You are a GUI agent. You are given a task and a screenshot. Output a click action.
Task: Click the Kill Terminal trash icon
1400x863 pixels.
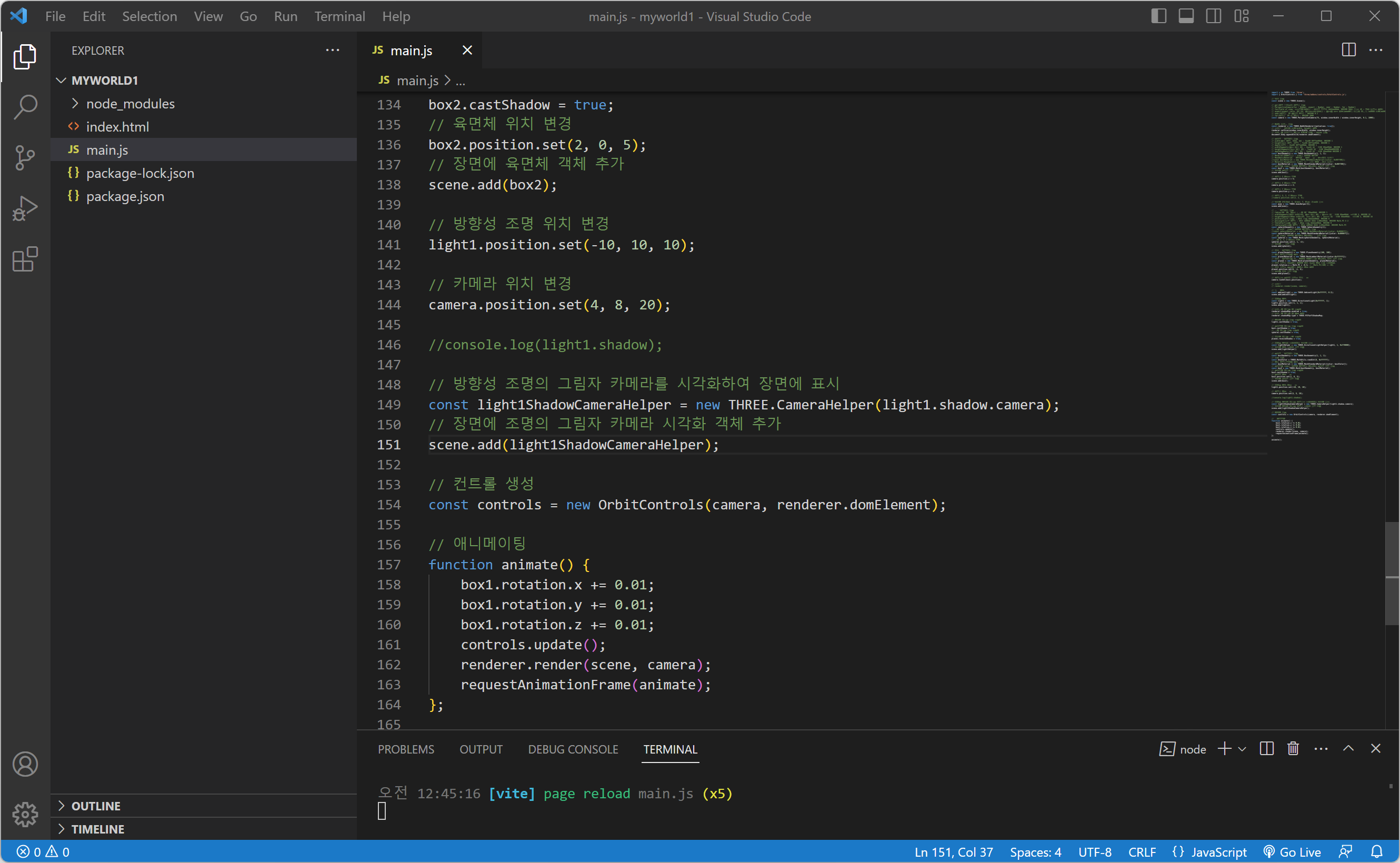(1293, 749)
